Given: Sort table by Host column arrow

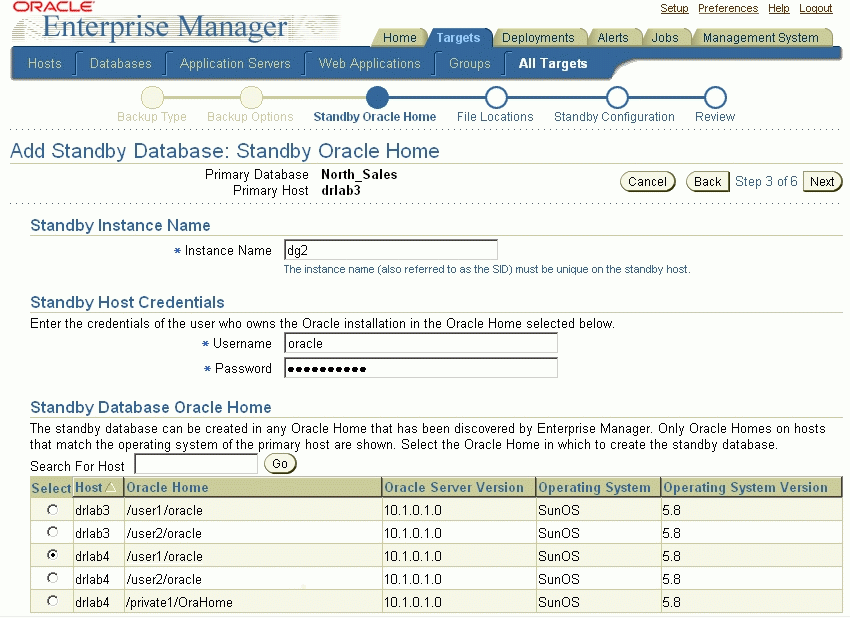Looking at the screenshot, I should 110,487.
